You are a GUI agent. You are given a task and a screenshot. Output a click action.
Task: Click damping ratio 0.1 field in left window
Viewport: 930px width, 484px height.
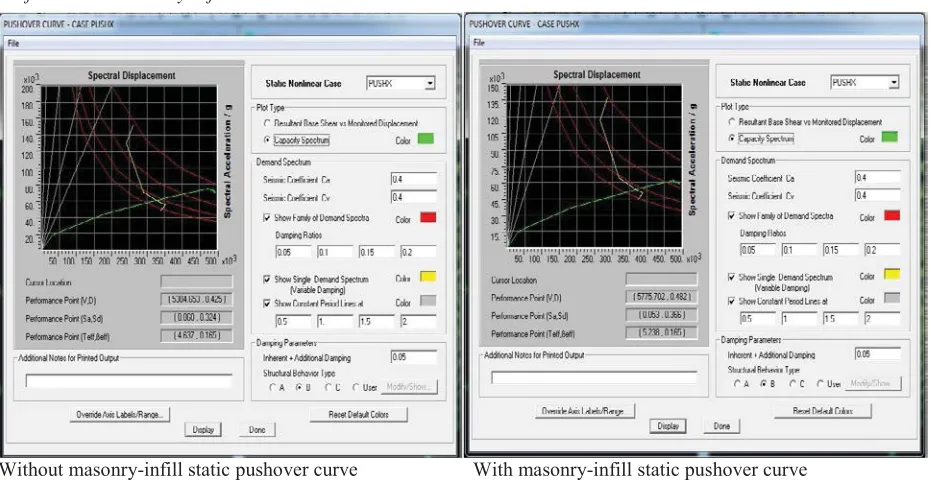coord(335,252)
